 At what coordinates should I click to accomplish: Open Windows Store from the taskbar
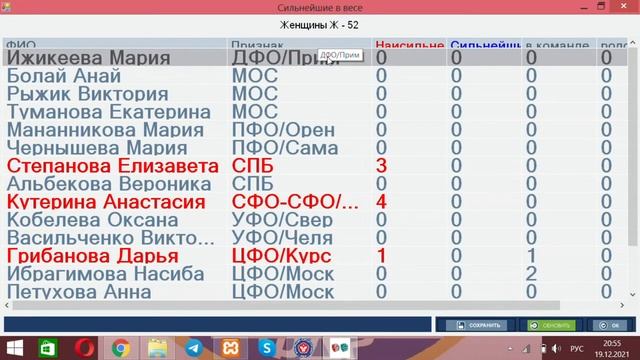[x=48, y=348]
